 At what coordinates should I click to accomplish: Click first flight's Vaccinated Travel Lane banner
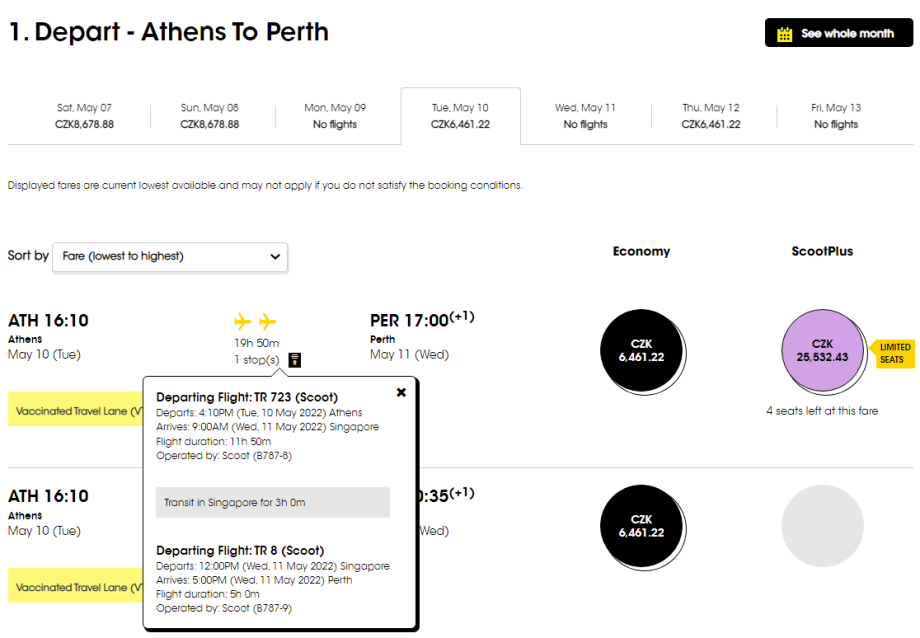[x=77, y=410]
